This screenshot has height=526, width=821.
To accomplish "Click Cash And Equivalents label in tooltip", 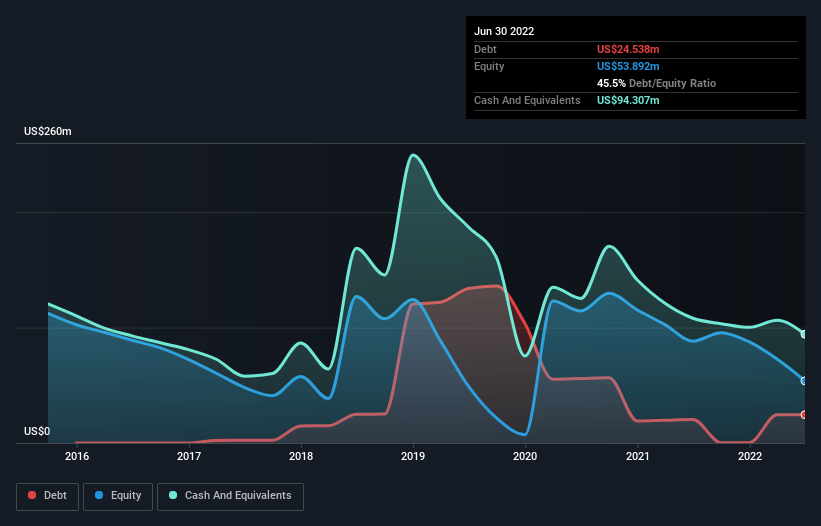I will [x=527, y=100].
